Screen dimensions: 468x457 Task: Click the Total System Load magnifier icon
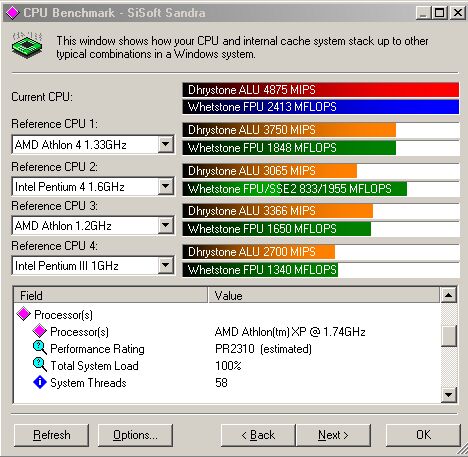[40, 365]
